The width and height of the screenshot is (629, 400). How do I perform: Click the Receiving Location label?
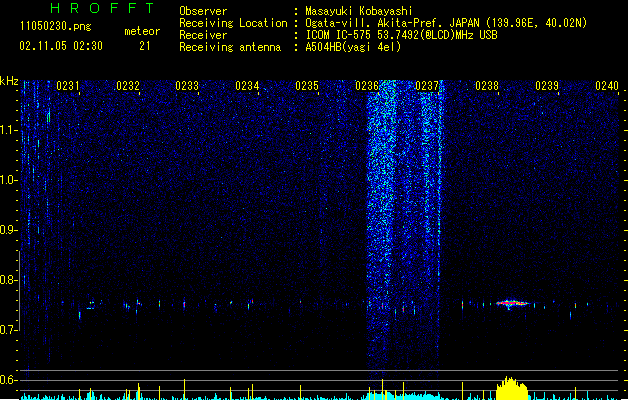coord(233,23)
